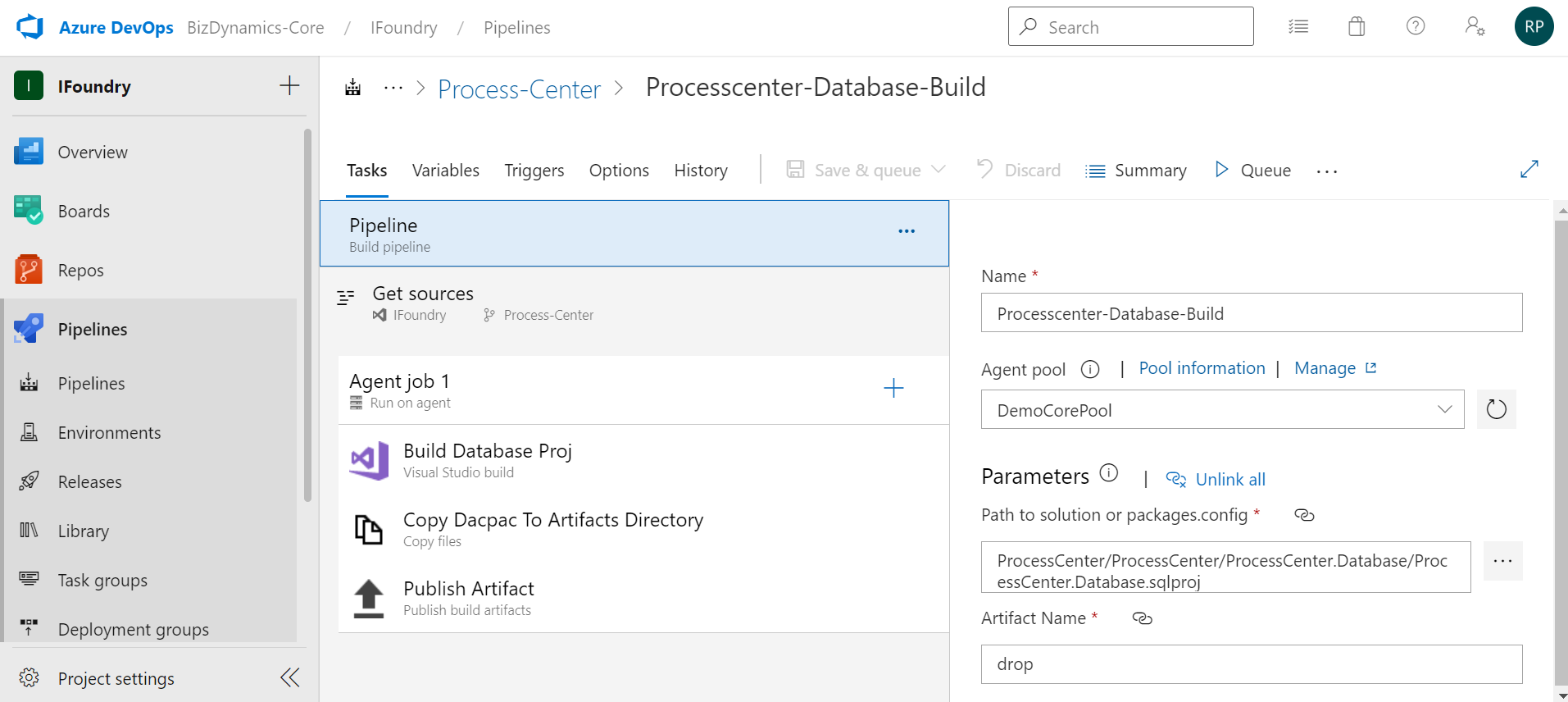Show Agent pool info tooltip icon
Viewport: 1568px width, 702px height.
pyautogui.click(x=1089, y=369)
